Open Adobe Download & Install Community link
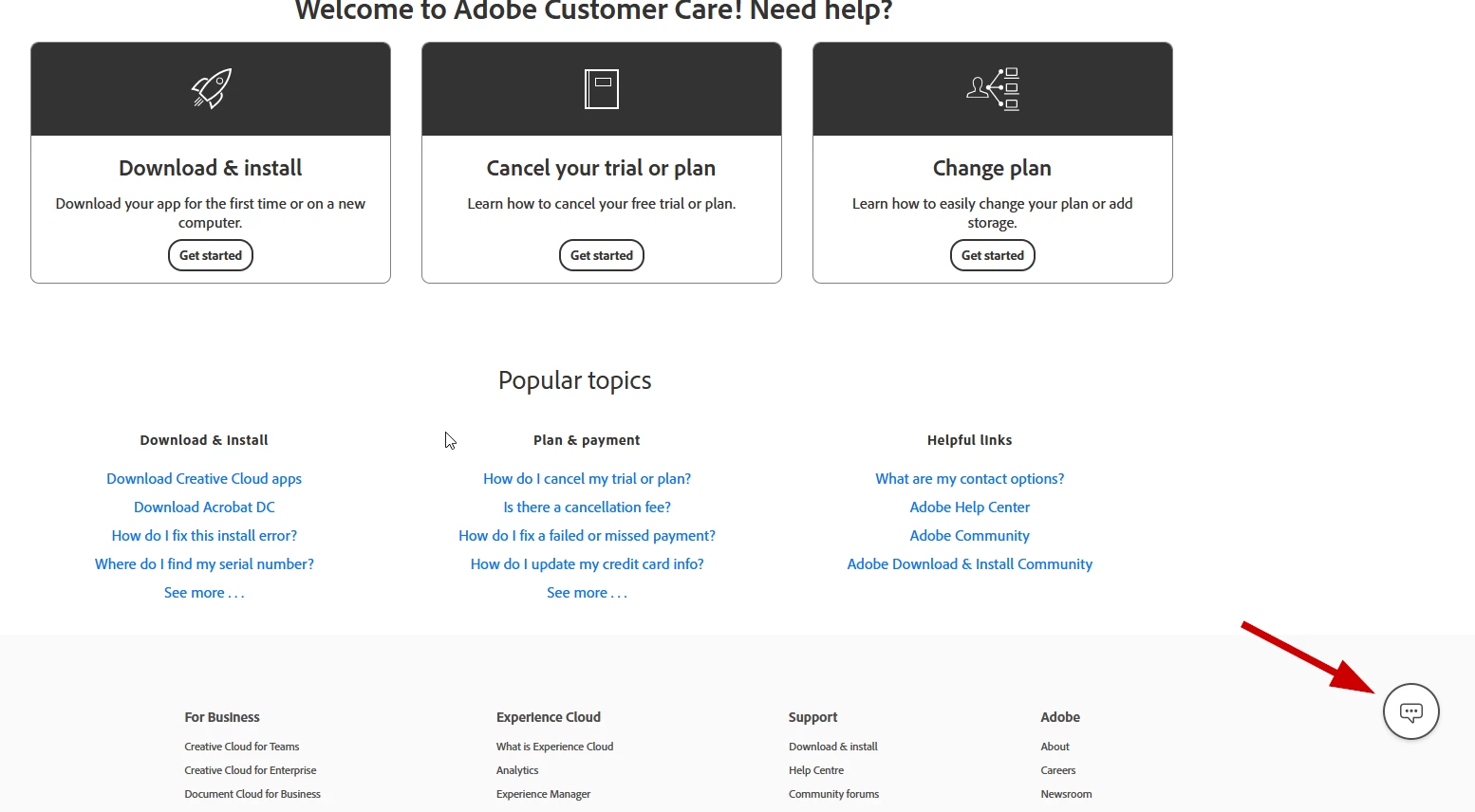Viewport: 1475px width, 812px height. point(970,564)
